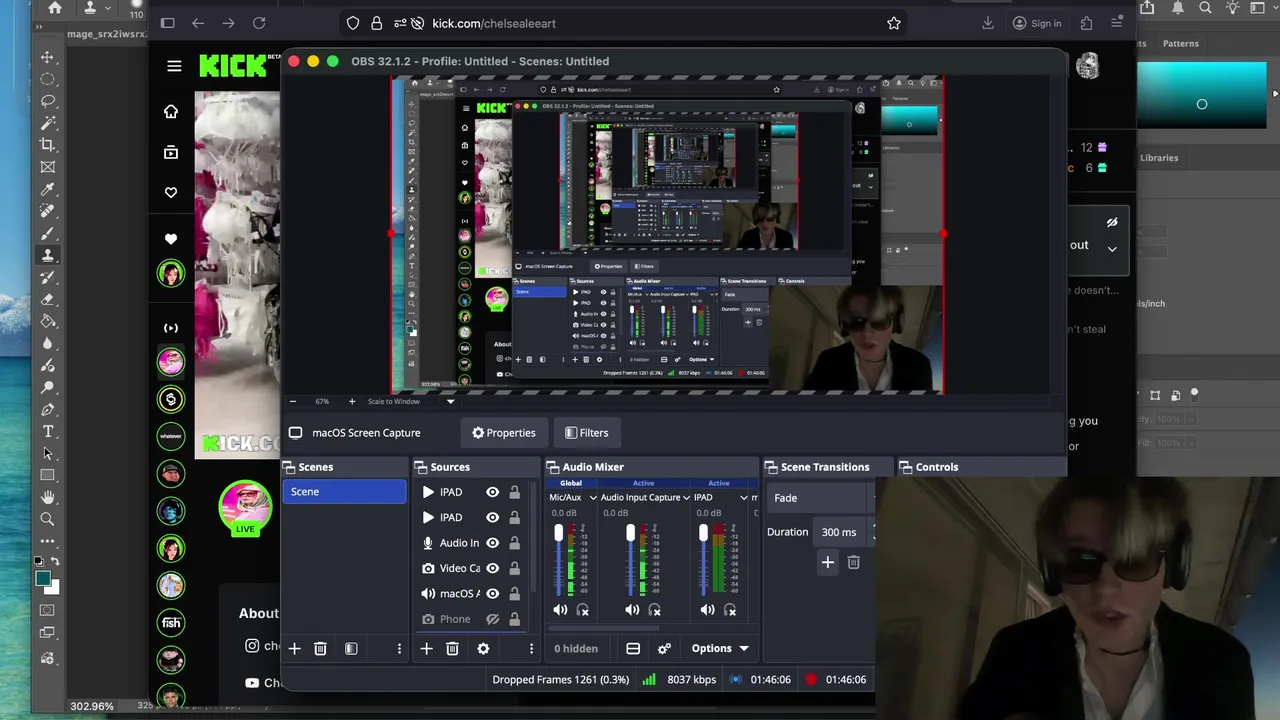
Task: Open IPAD mixer channel dropdown
Action: [x=743, y=497]
